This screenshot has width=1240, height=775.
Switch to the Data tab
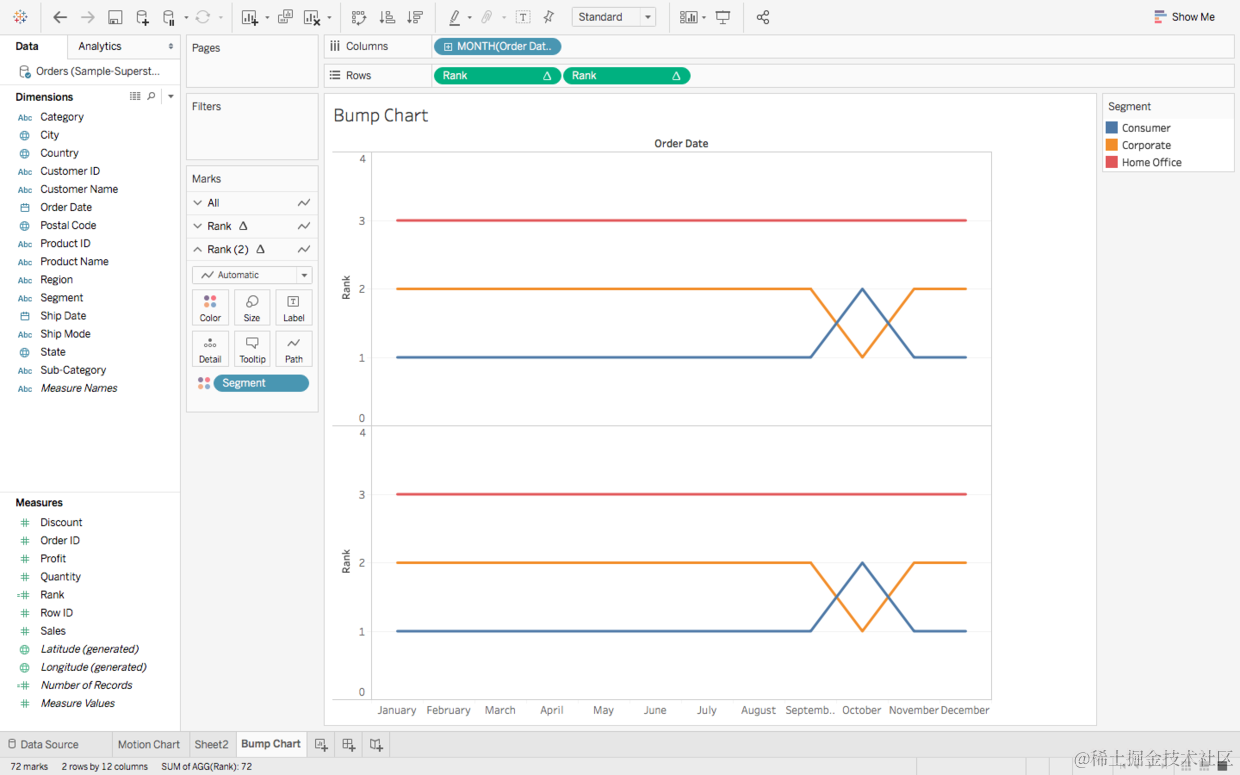pyautogui.click(x=27, y=46)
